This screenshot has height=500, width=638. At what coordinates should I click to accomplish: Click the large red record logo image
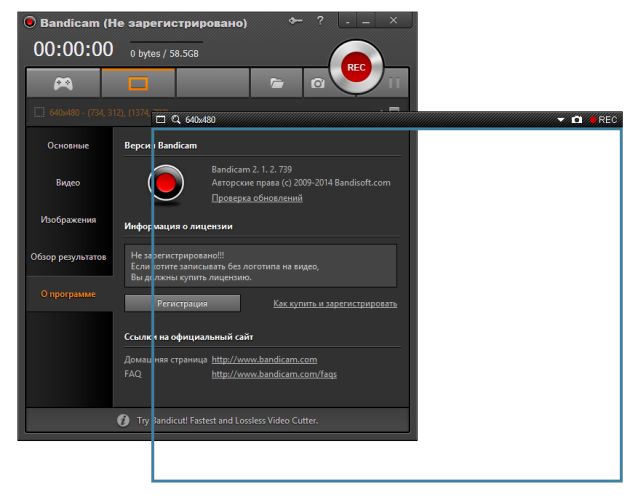coord(166,183)
